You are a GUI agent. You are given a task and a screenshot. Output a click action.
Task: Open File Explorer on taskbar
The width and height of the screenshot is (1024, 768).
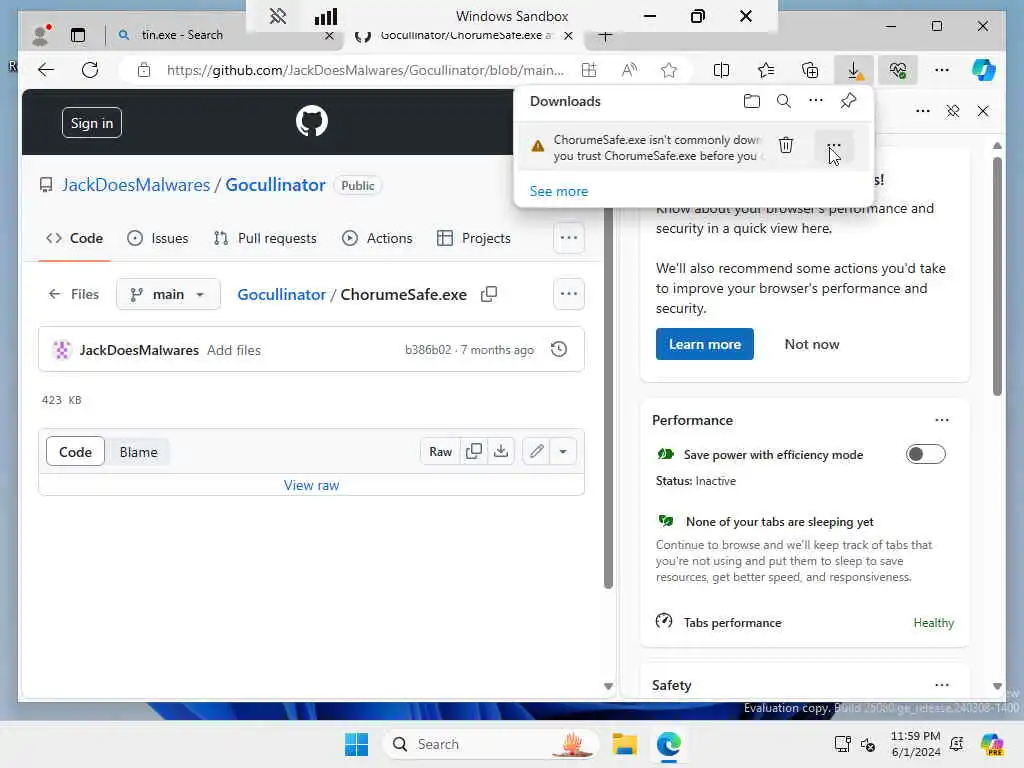point(624,744)
